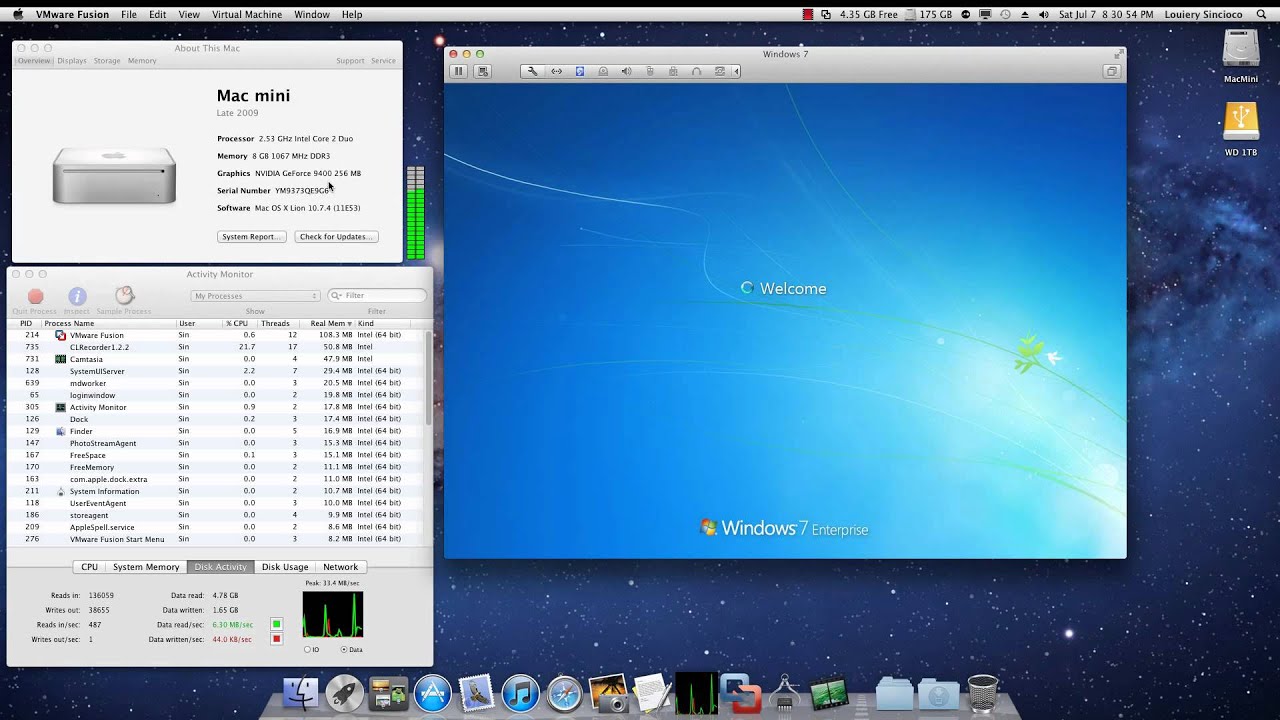Switch to the System Memory tab

click(146, 567)
